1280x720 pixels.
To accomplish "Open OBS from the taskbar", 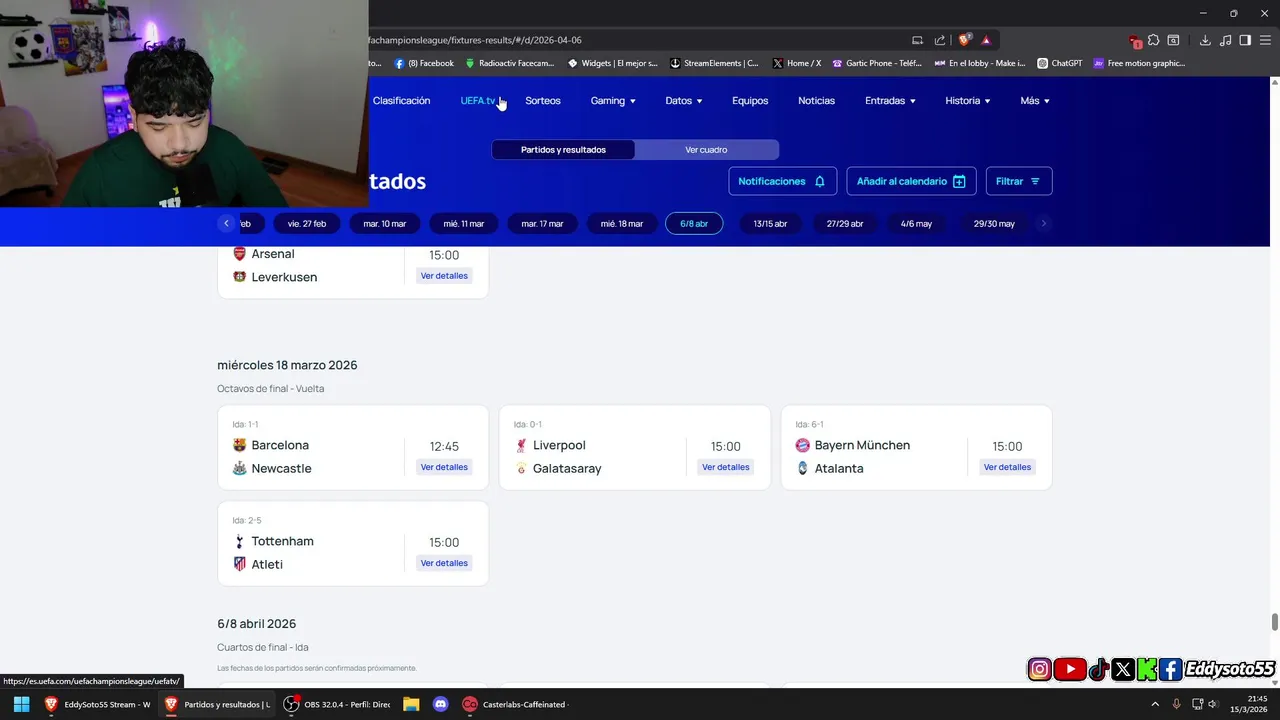I will coord(337,704).
